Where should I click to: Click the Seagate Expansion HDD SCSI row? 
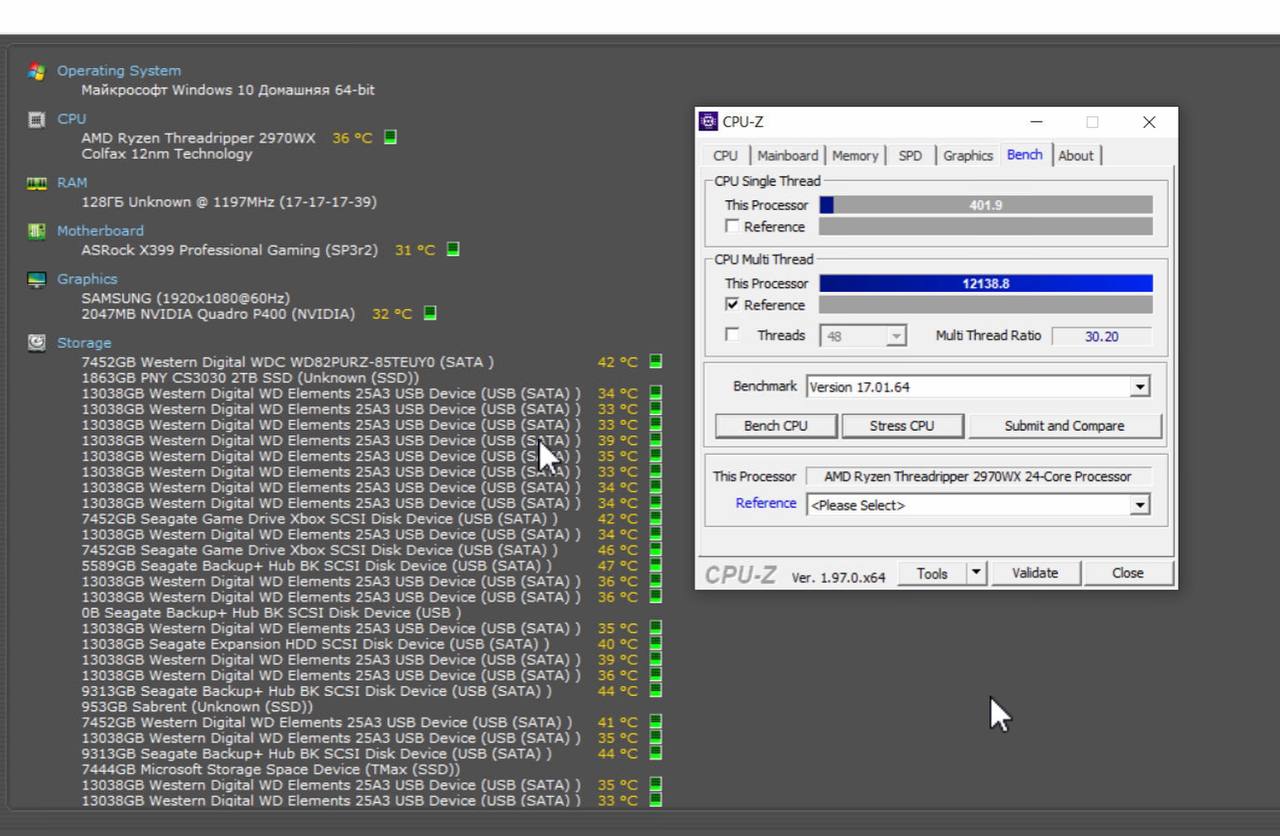pos(315,644)
